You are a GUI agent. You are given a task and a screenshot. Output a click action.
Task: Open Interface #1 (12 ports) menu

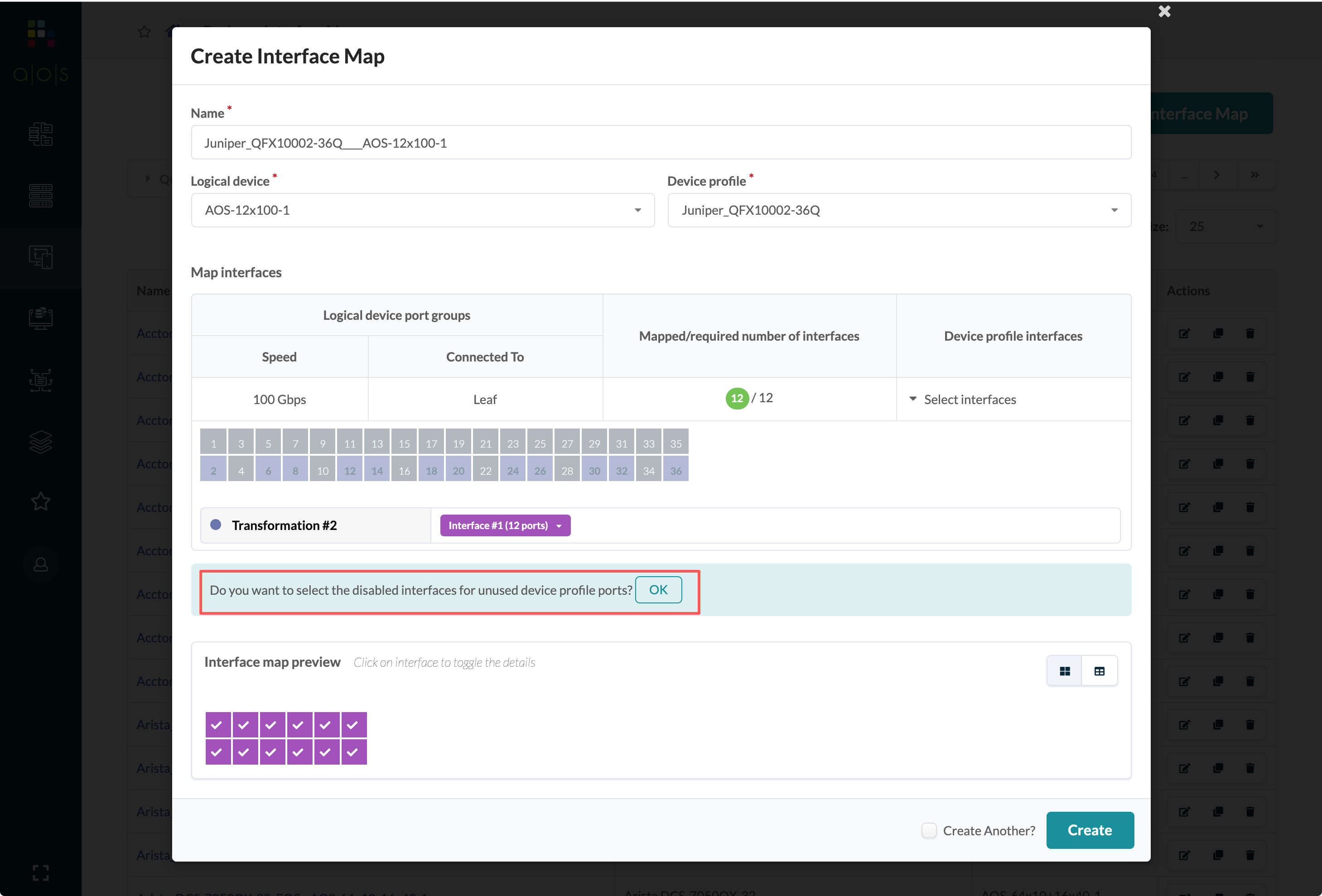pos(505,525)
